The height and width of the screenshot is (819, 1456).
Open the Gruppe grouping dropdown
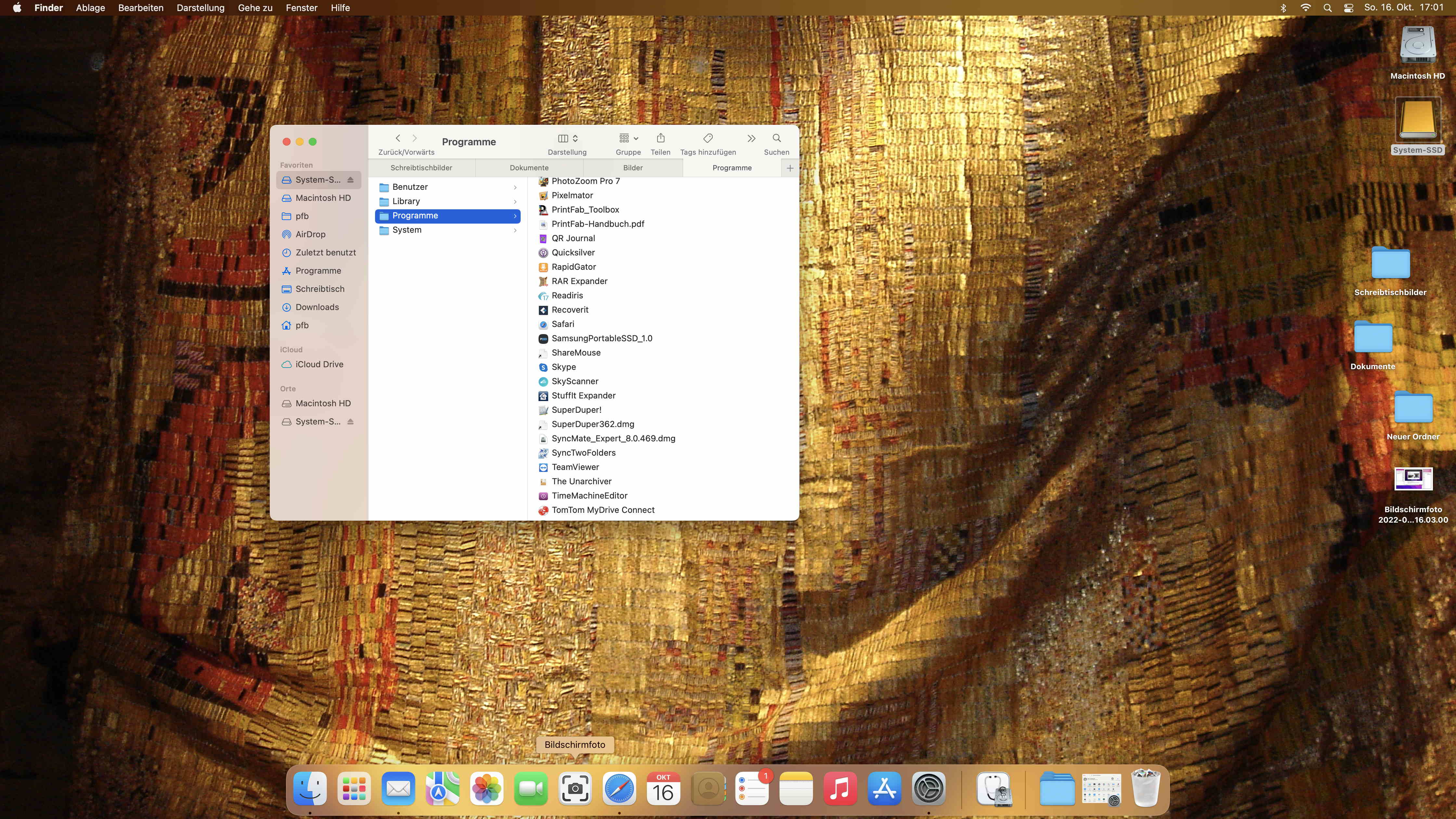click(628, 138)
